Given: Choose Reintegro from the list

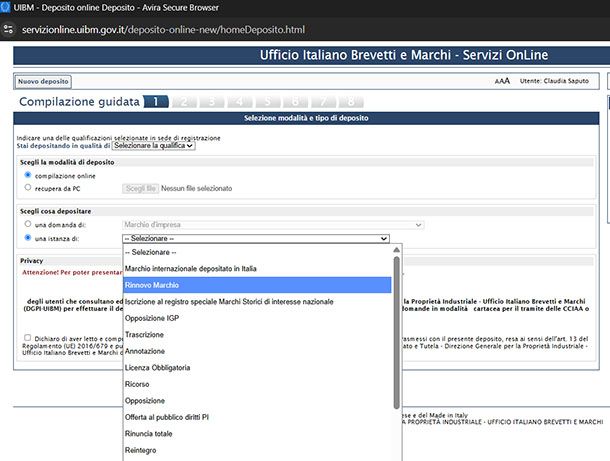Looking at the screenshot, I should 257,450.
